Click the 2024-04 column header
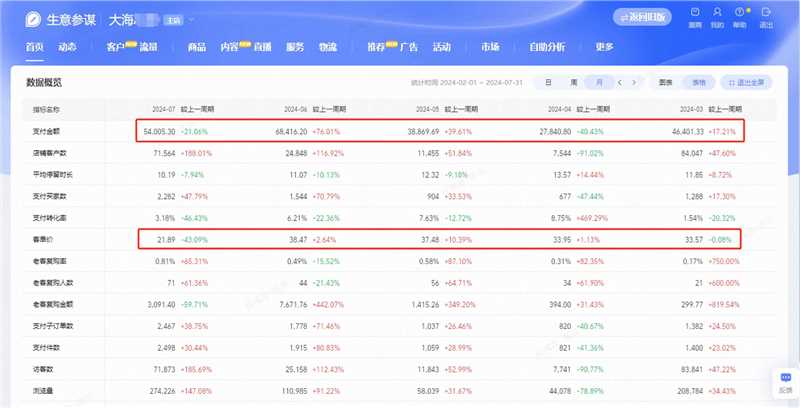Viewport: 800px width, 408px height. [x=560, y=109]
